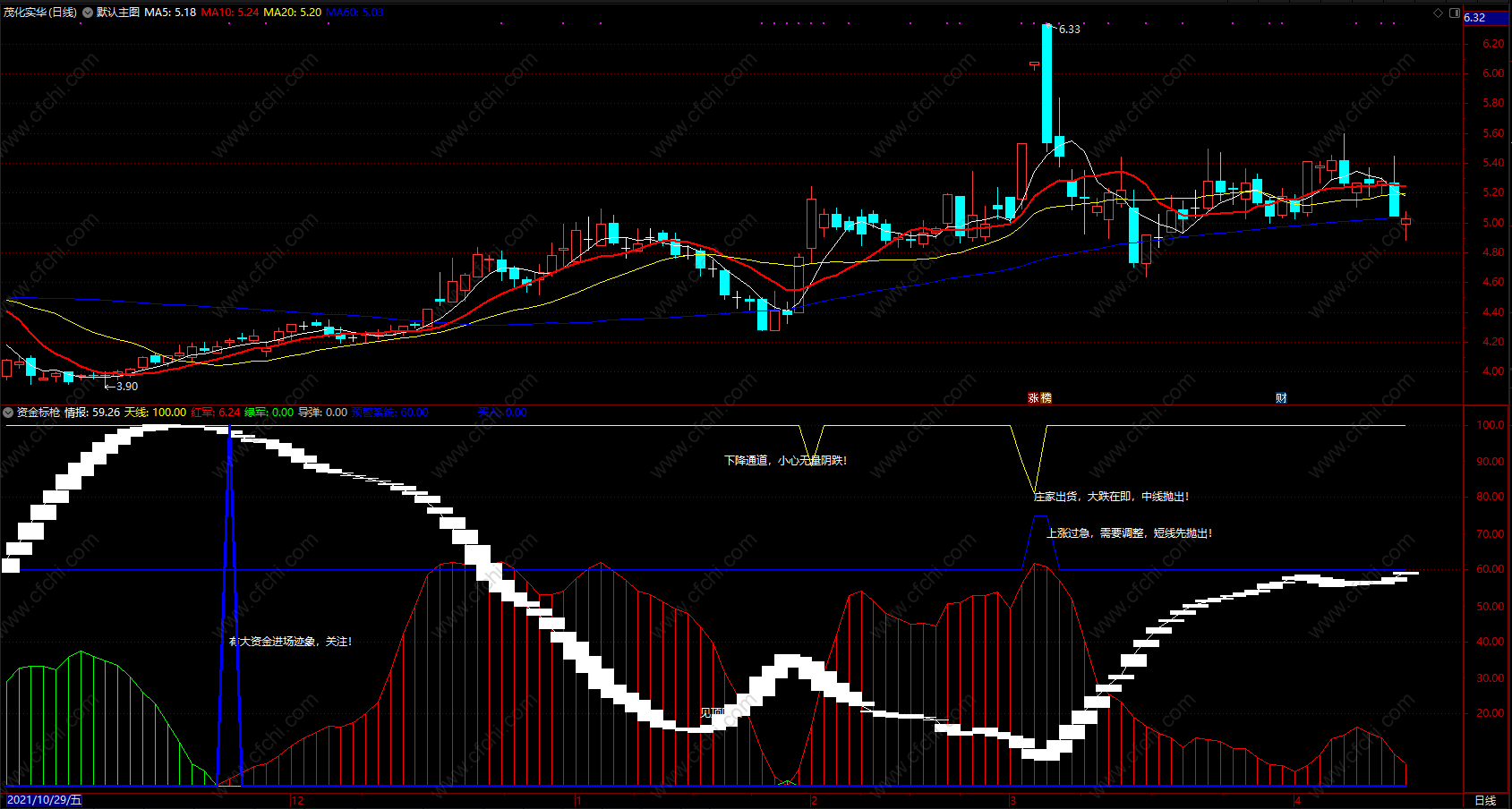Click the 绿军: 0.00 value
The width and height of the screenshot is (1512, 809).
point(269,413)
